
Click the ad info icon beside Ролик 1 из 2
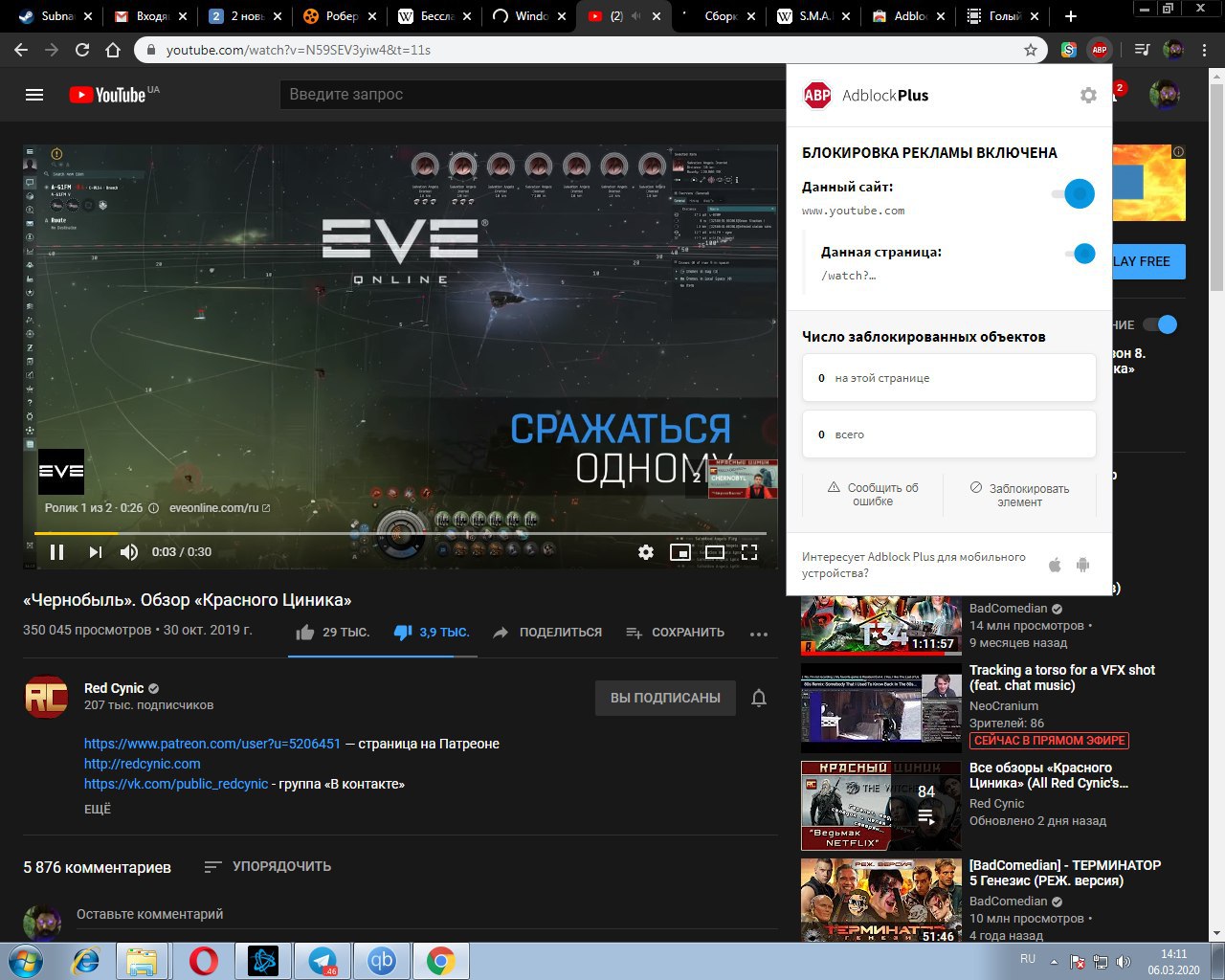point(153,508)
